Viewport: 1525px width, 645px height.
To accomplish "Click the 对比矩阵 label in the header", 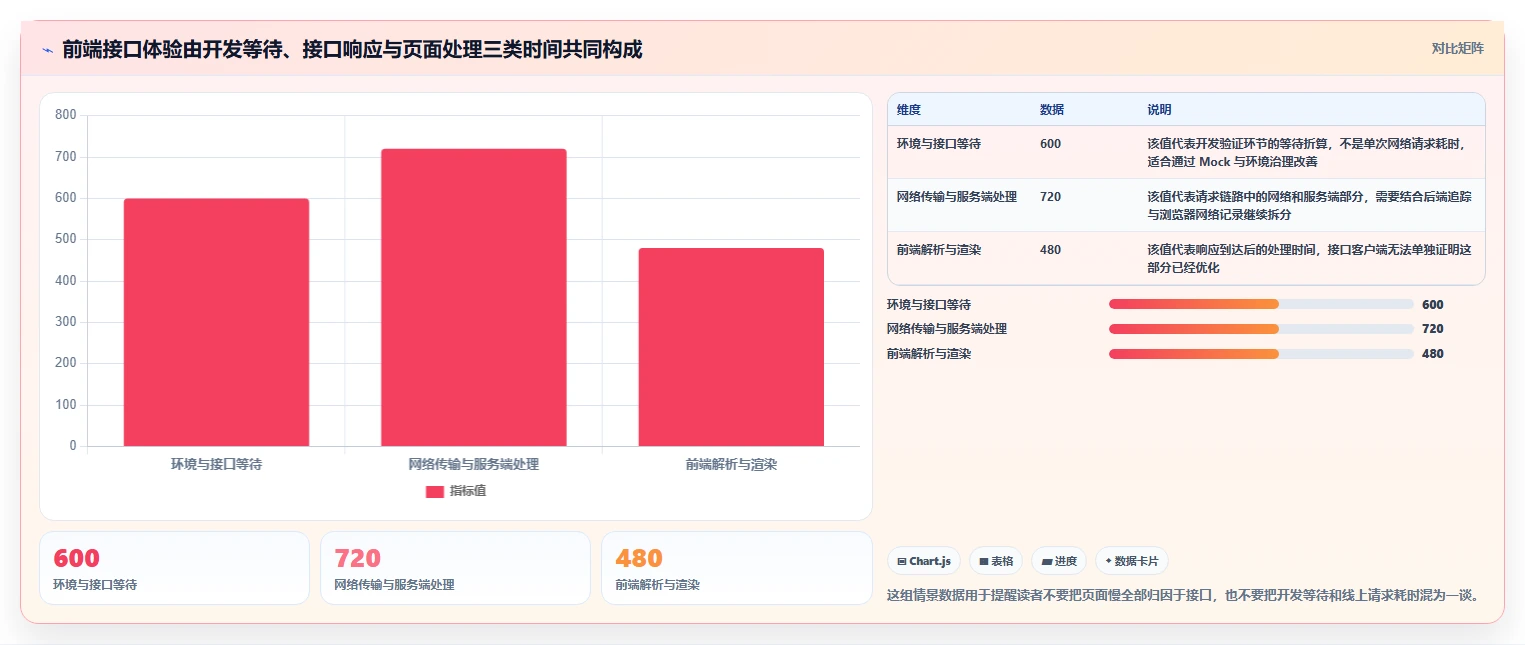I will tap(1457, 48).
